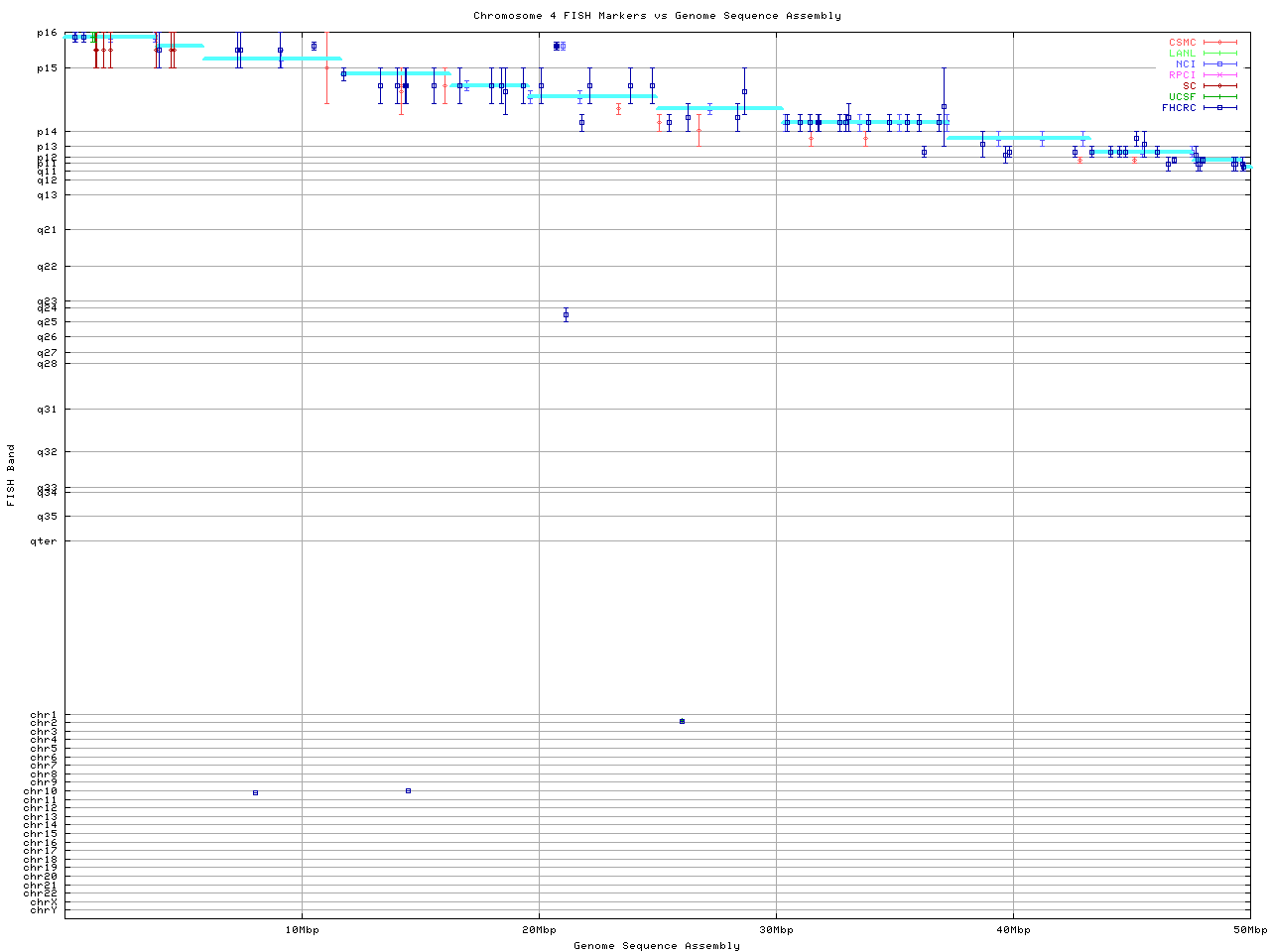Click the chart title text
The image size is (1270, 952).
[657, 16]
